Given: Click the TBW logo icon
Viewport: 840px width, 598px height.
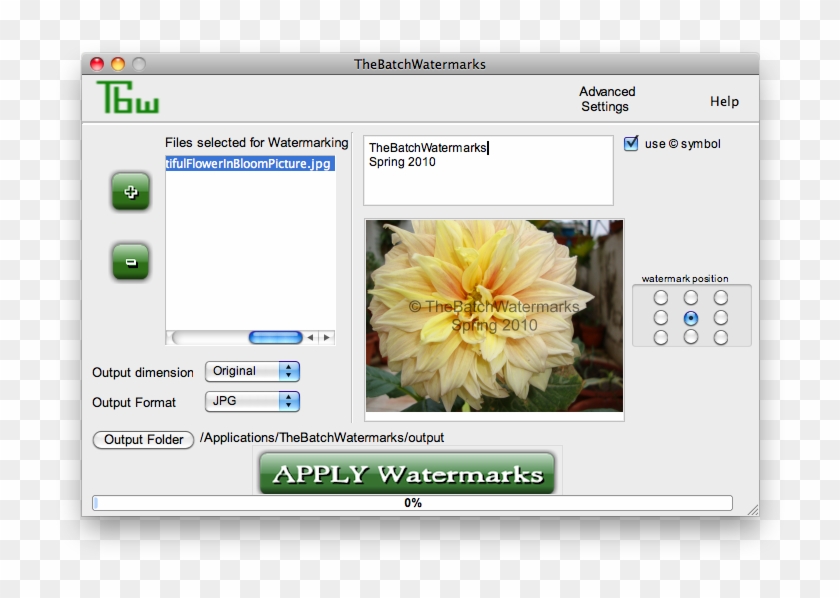Looking at the screenshot, I should (x=128, y=97).
